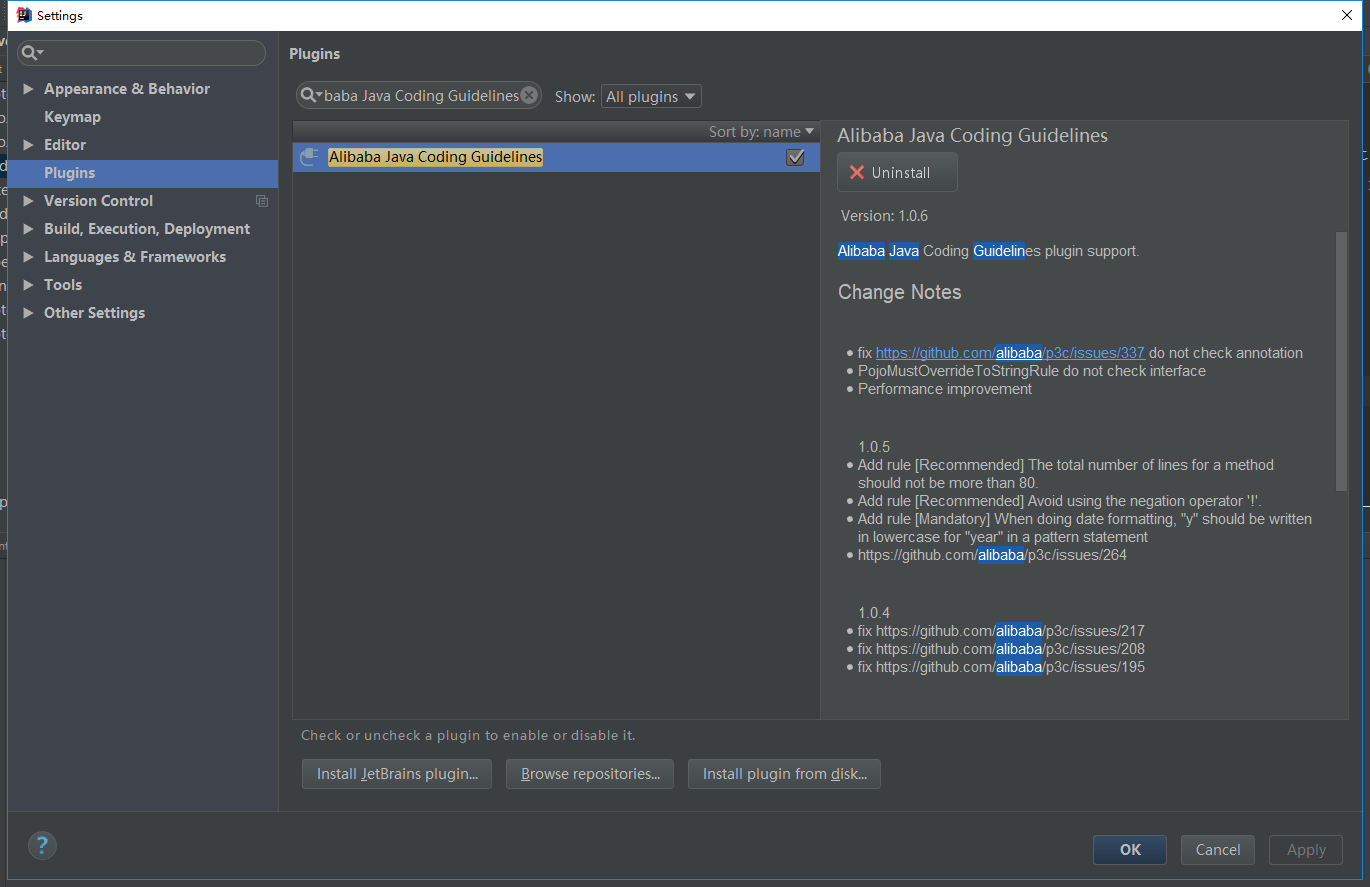The image size is (1370, 887).
Task: Click the magnifier icon in the plugin search field
Action: 310,96
